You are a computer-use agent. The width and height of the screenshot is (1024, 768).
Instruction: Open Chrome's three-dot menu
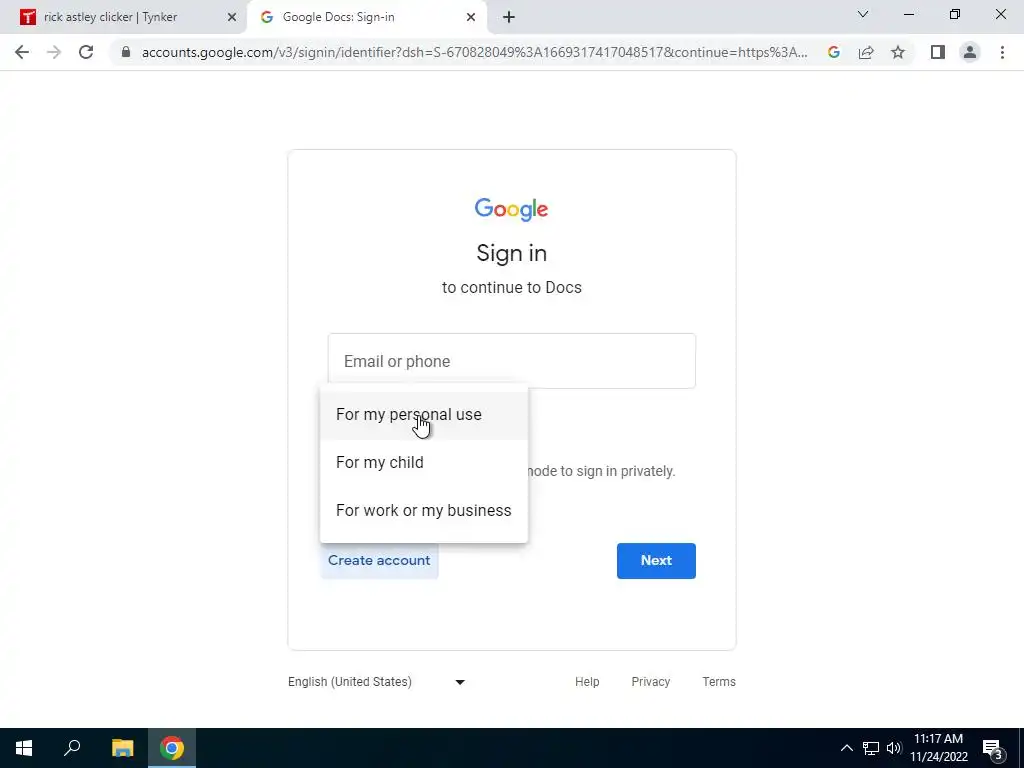pos(1002,52)
